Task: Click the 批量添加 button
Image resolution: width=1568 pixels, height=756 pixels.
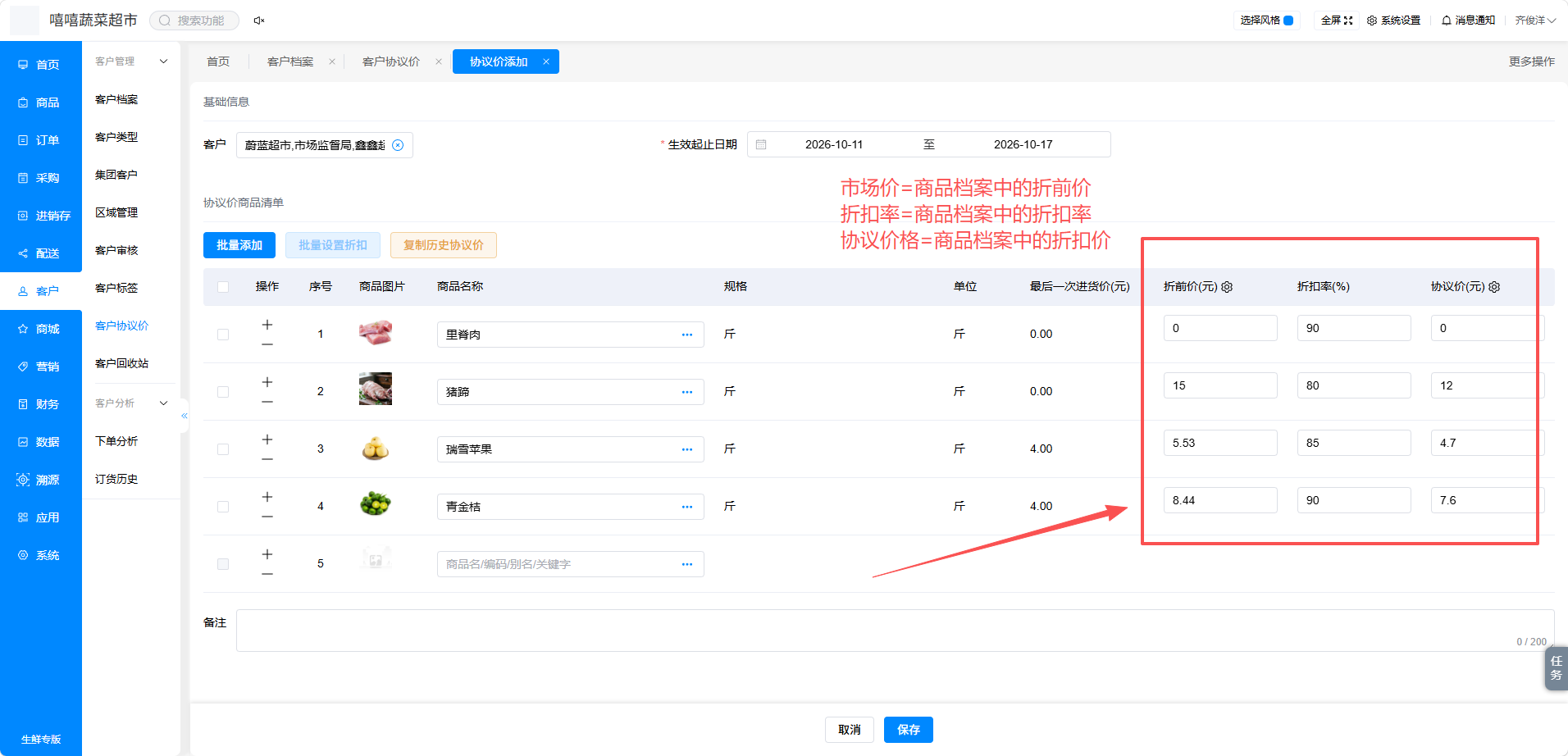Action: (x=239, y=245)
